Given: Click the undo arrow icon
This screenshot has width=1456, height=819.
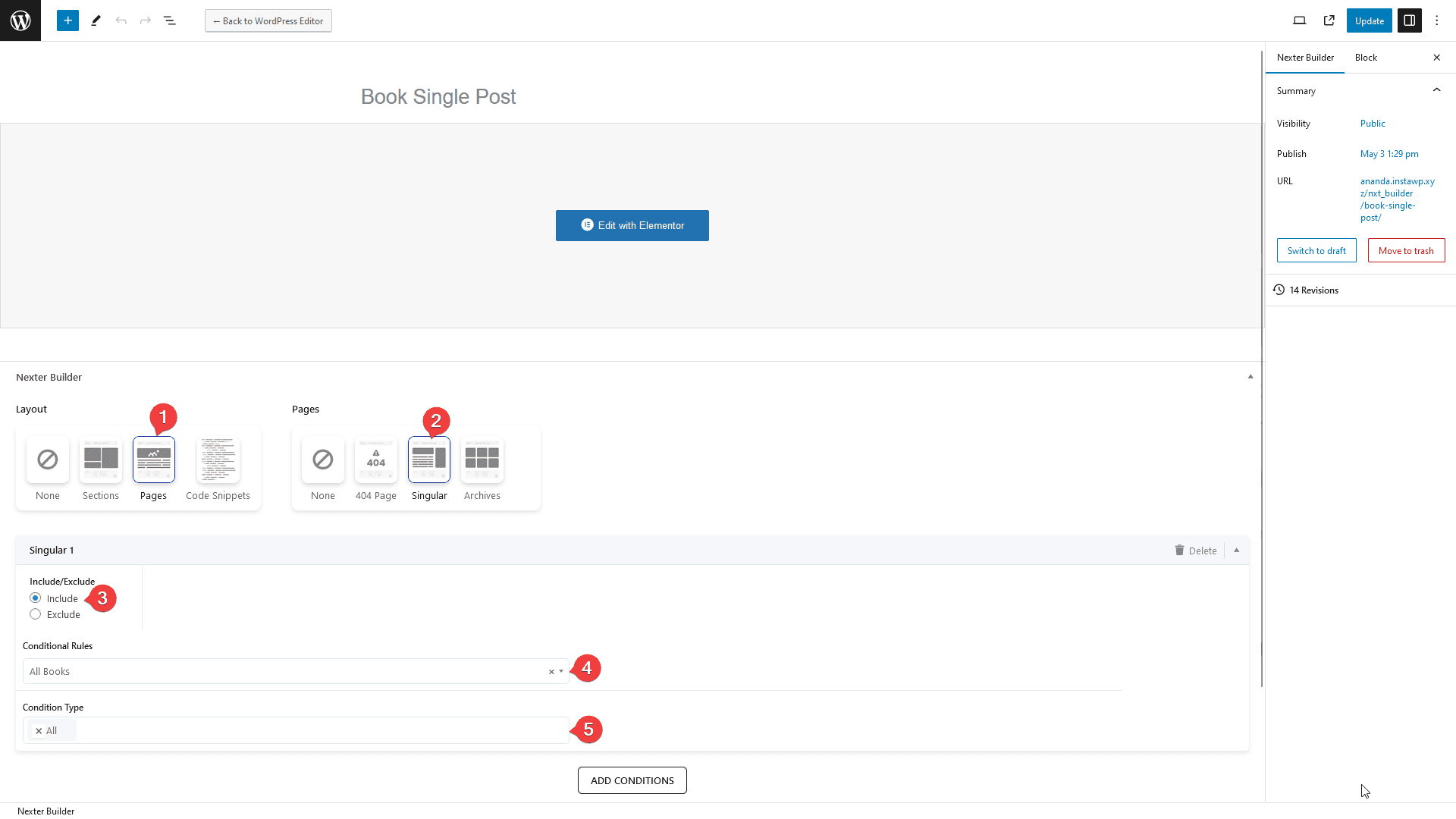Looking at the screenshot, I should pos(120,20).
